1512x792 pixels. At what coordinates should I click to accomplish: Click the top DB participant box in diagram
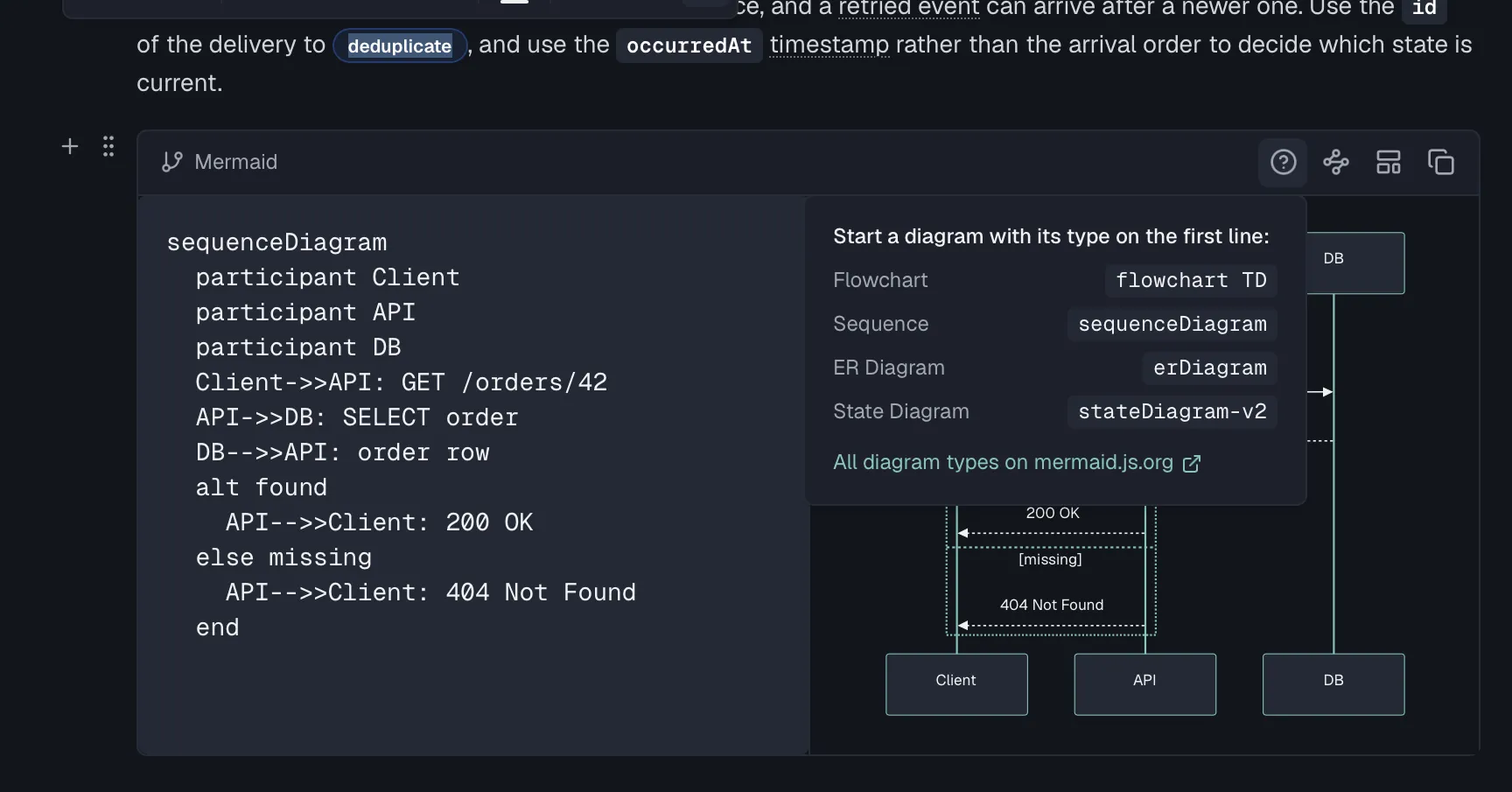point(1355,263)
